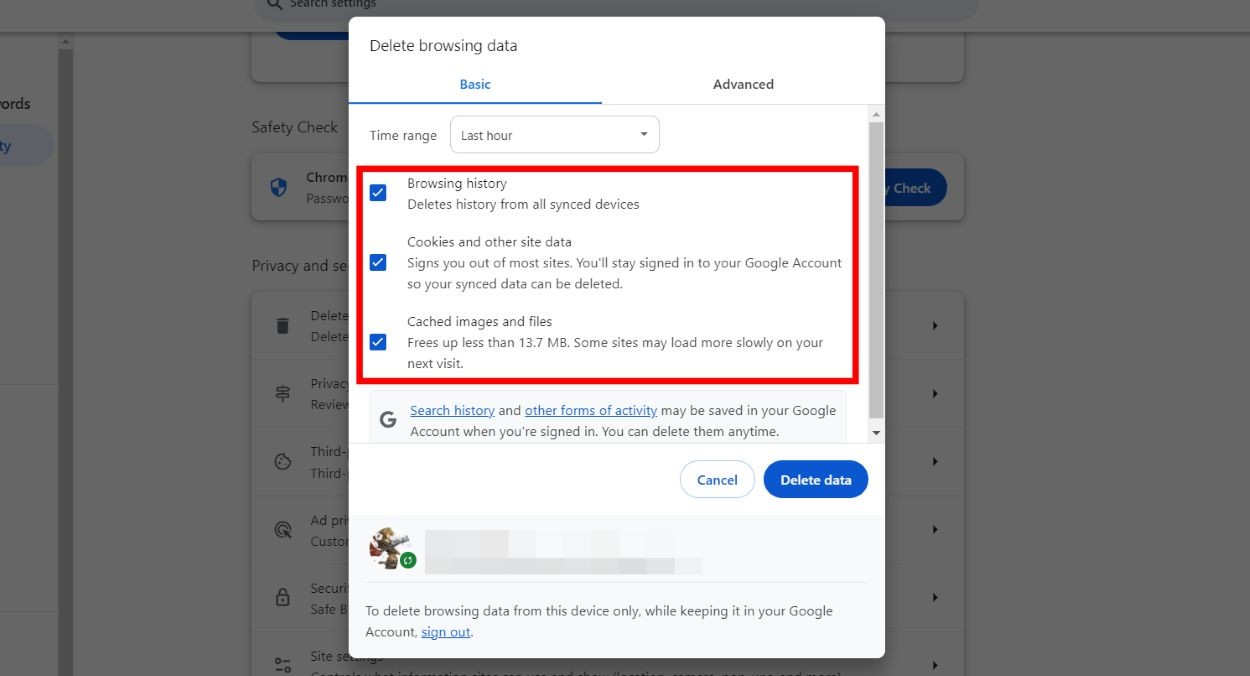Open the Search history link
Screen dimensions: 1250x676
pyautogui.click(x=452, y=410)
